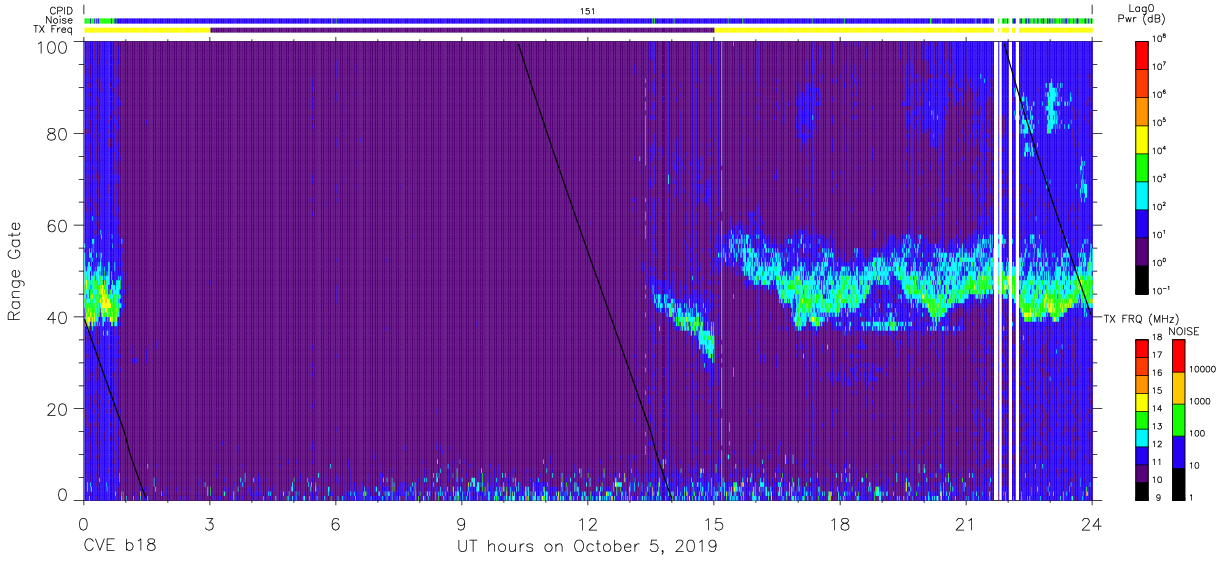The height and width of the screenshot is (567, 1228).
Task: Click the CPID row label
Action: (61, 11)
